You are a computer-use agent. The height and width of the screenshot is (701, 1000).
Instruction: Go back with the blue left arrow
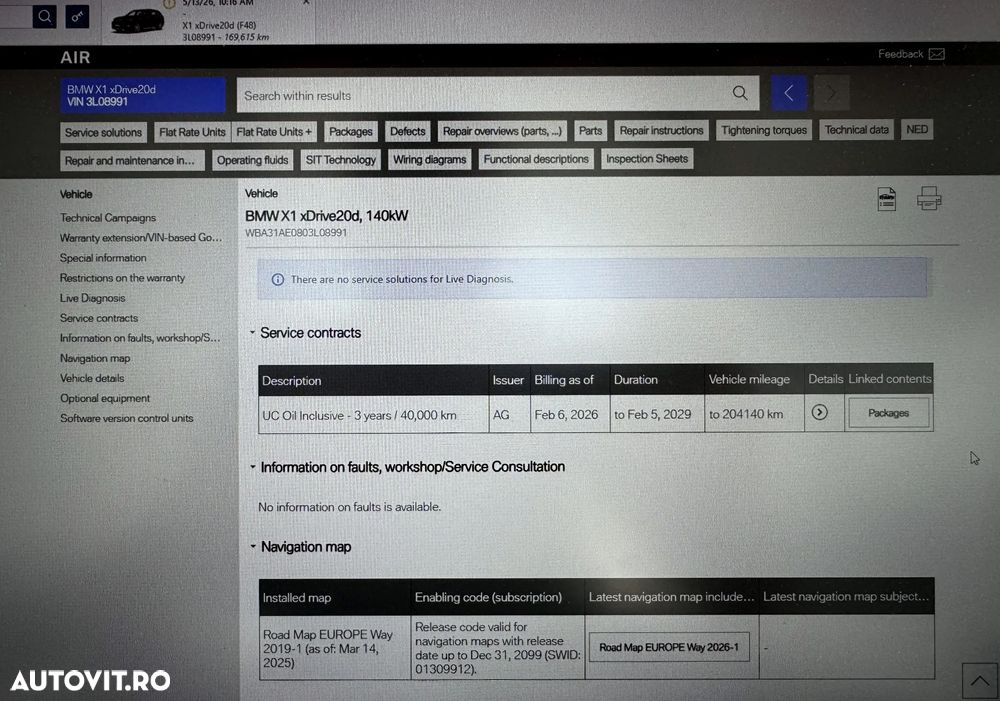pyautogui.click(x=789, y=93)
